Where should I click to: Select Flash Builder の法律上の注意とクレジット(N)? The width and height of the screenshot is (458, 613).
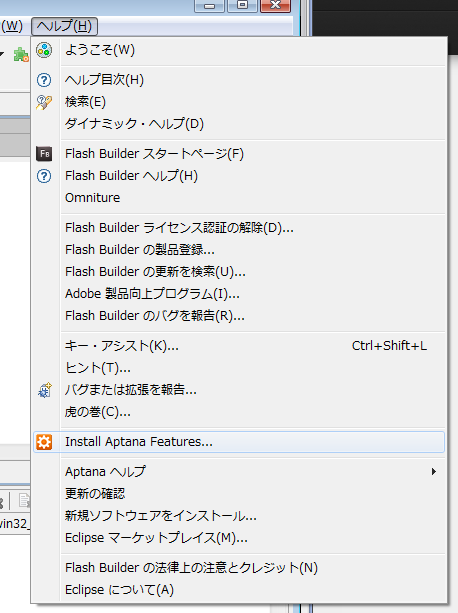[239, 568]
